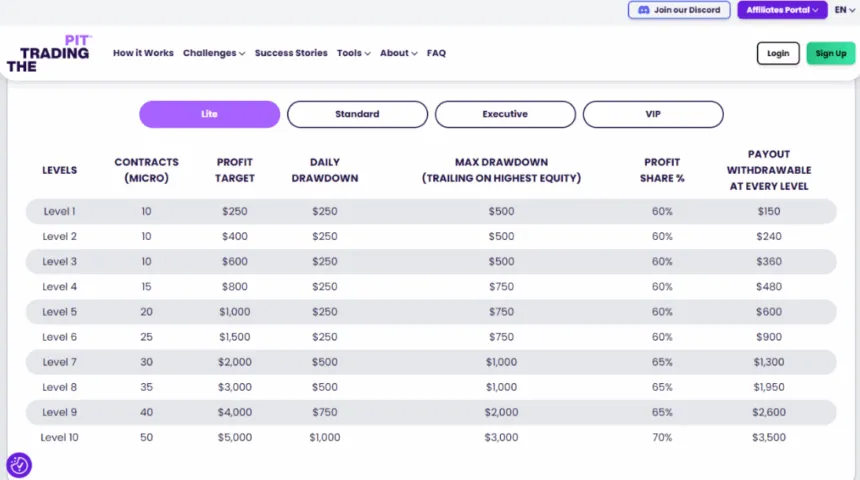Open Success Stories page
The width and height of the screenshot is (860, 480).
coord(291,53)
